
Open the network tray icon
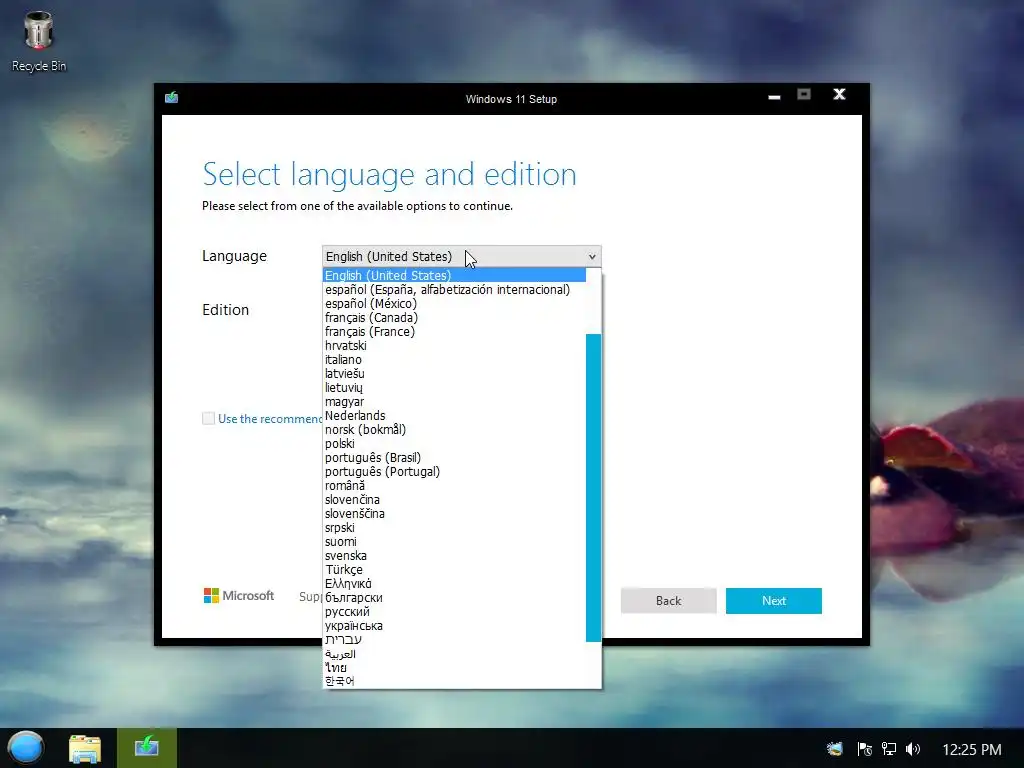click(888, 749)
